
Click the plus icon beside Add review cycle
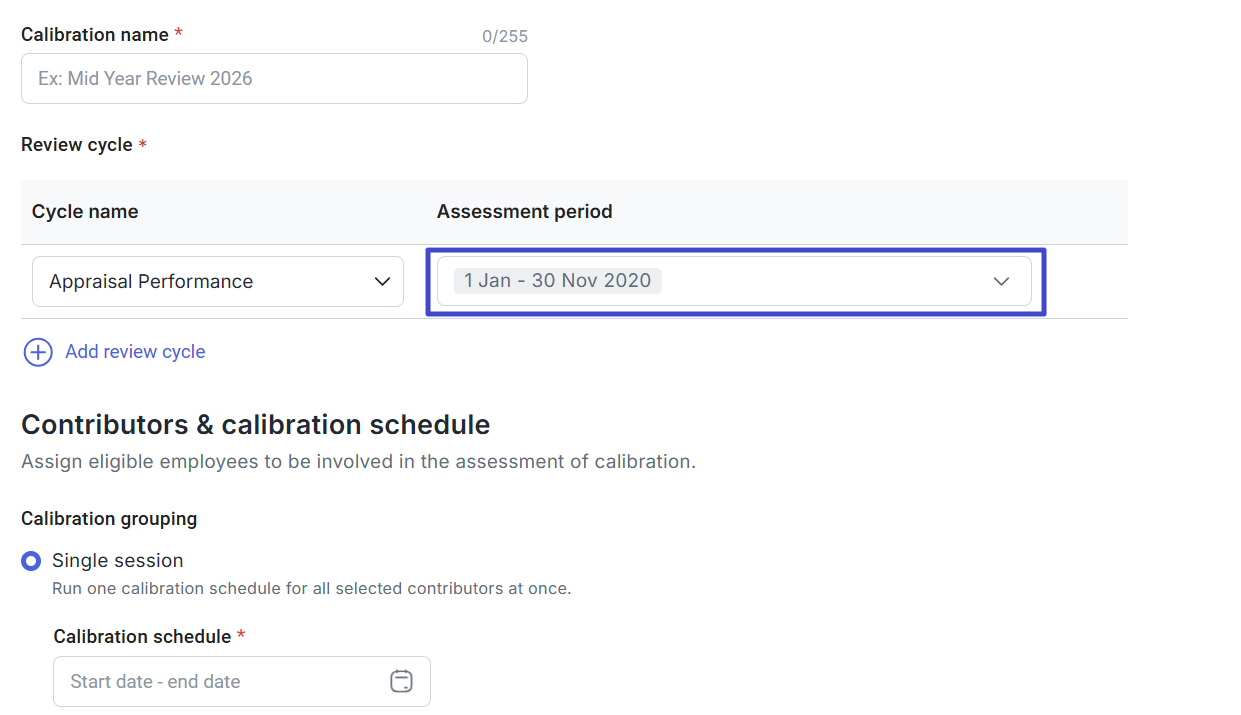[38, 352]
